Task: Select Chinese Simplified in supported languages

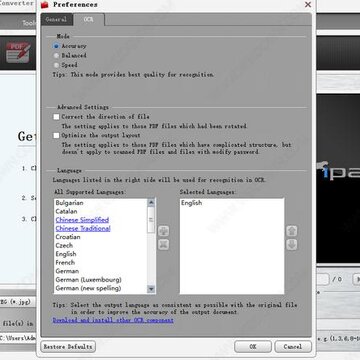Action: [82, 220]
